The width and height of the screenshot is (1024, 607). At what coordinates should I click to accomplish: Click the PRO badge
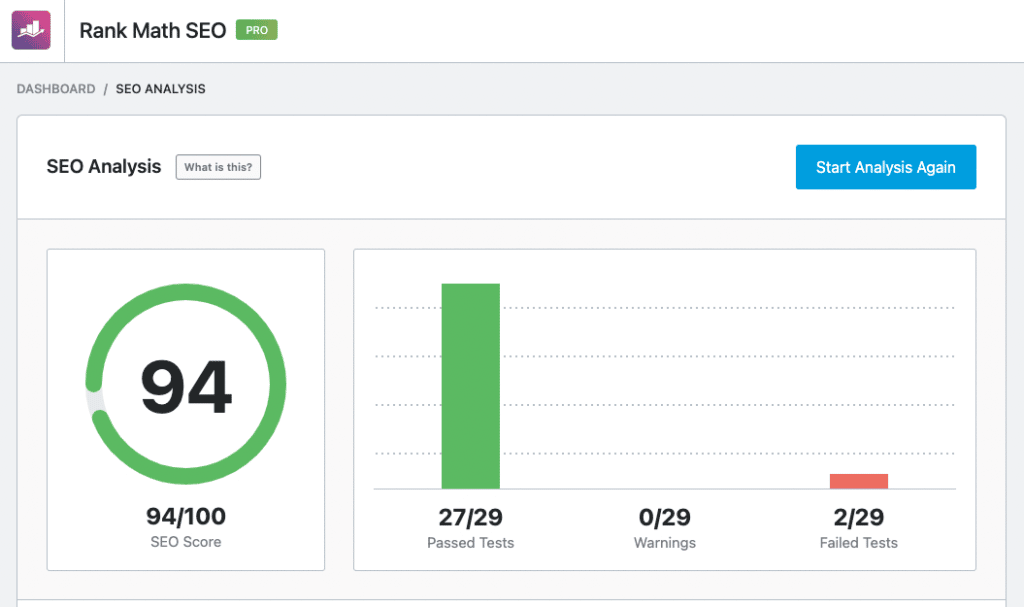pos(257,30)
